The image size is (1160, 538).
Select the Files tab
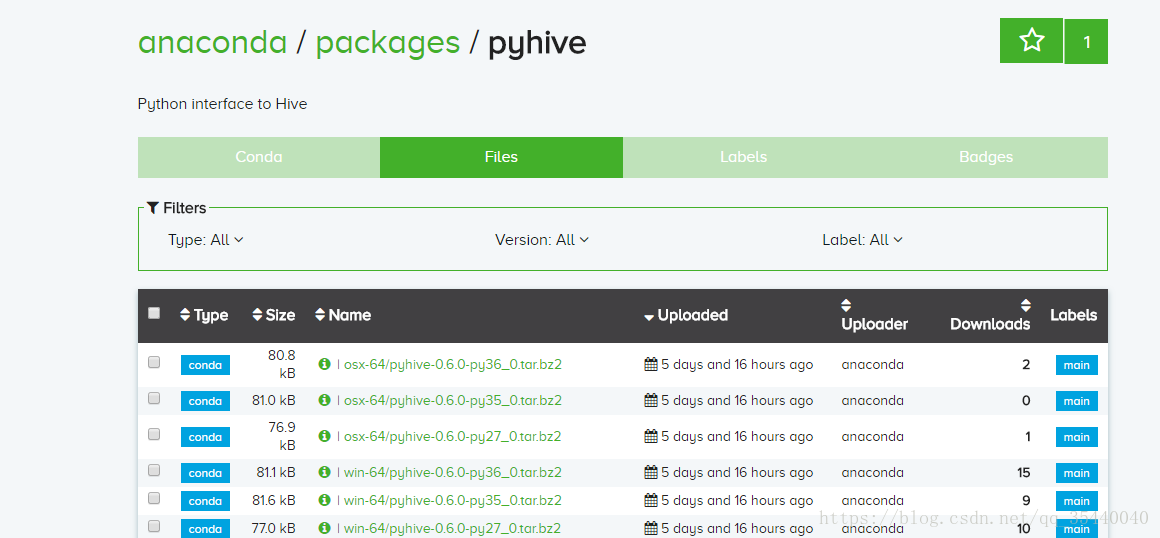(x=502, y=157)
